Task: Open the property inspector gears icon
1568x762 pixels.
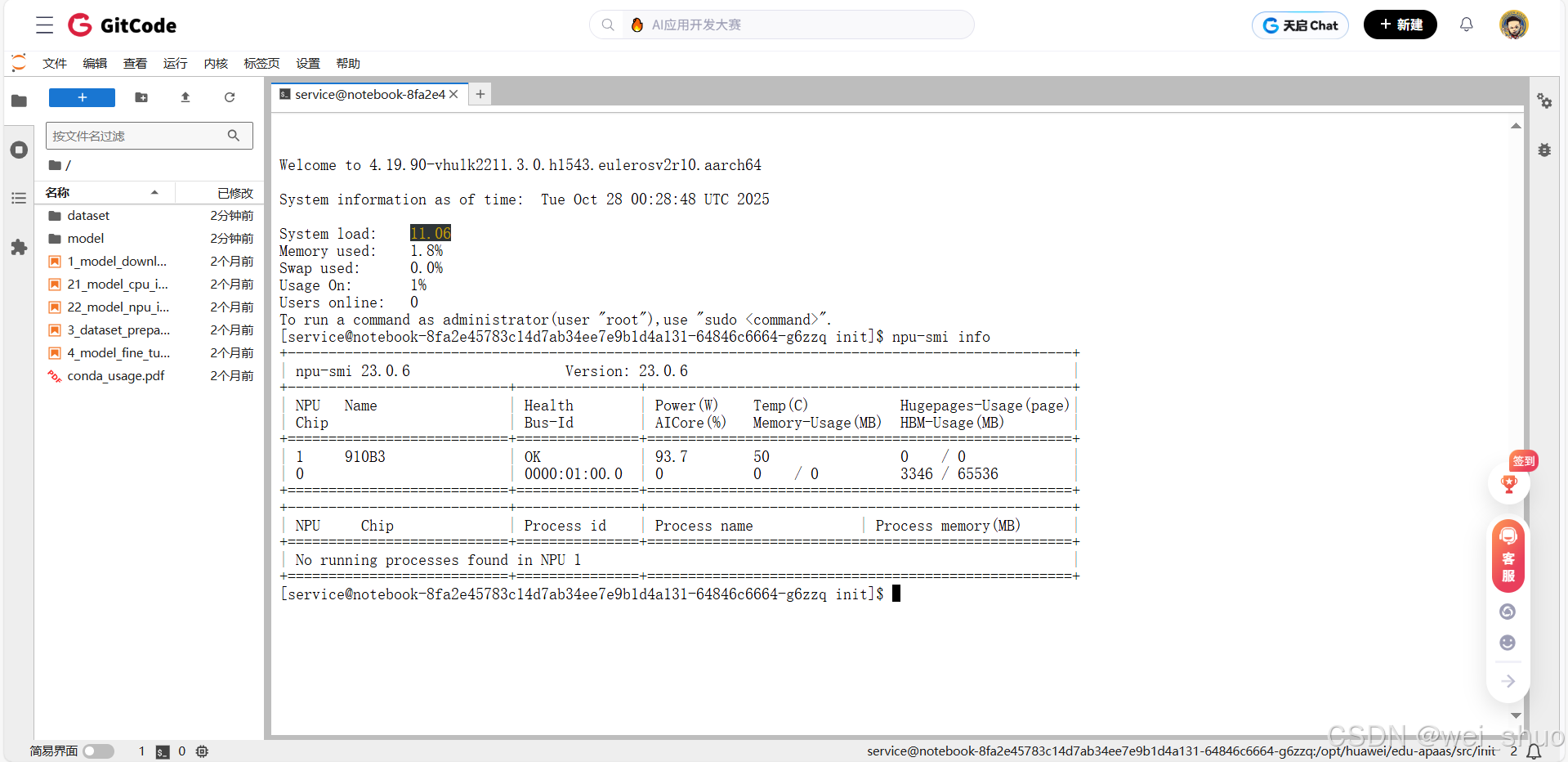Action: 1544,101
